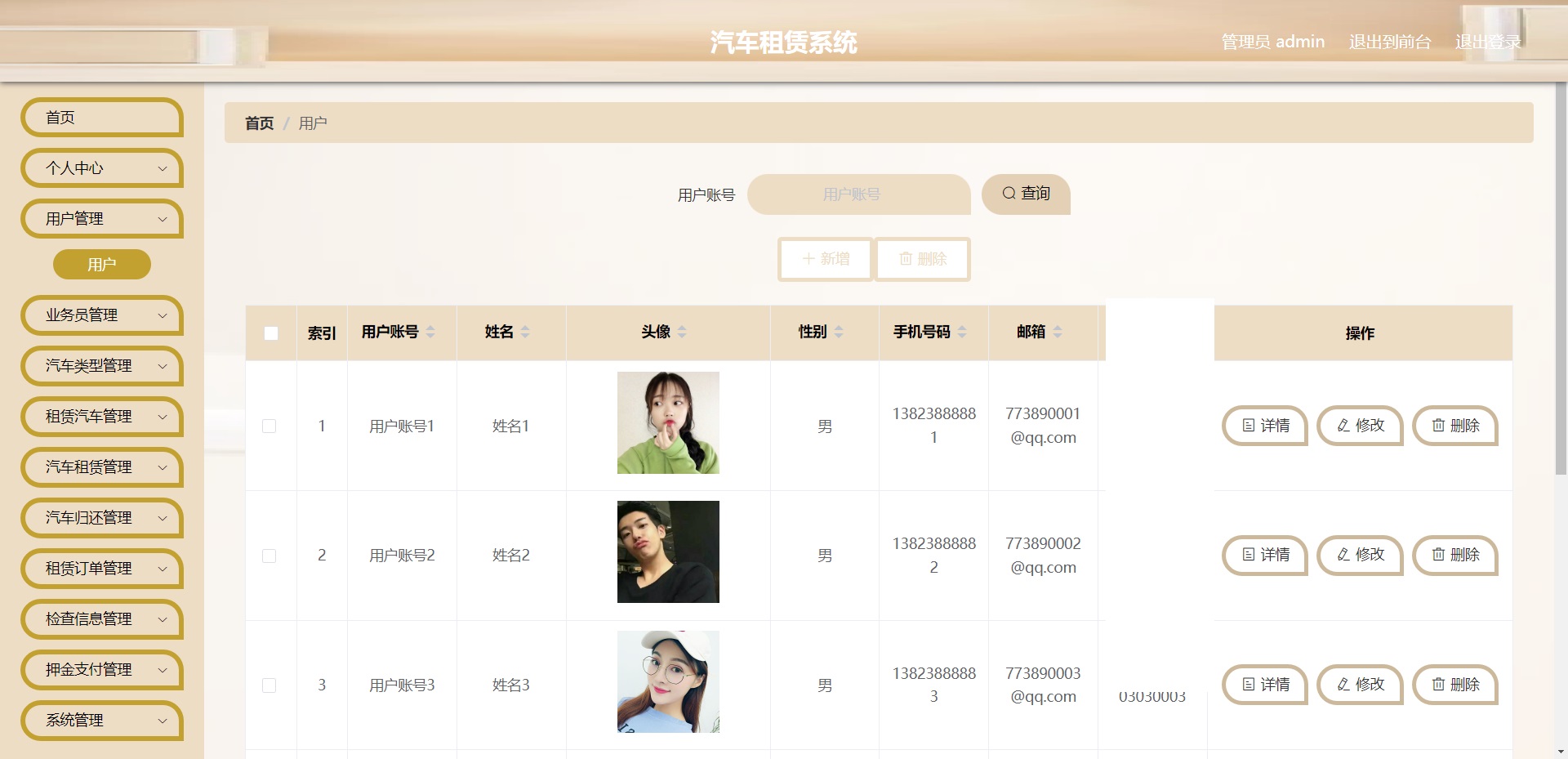This screenshot has height=759, width=1568.
Task: Select the 用户 submenu item
Action: tap(102, 265)
